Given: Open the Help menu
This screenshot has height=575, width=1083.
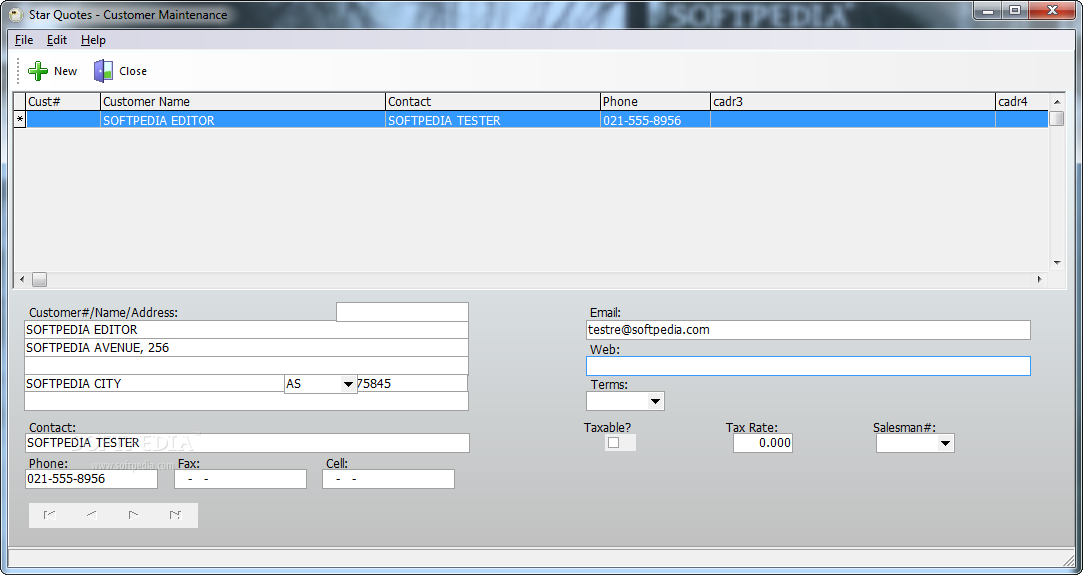Looking at the screenshot, I should click(x=93, y=40).
